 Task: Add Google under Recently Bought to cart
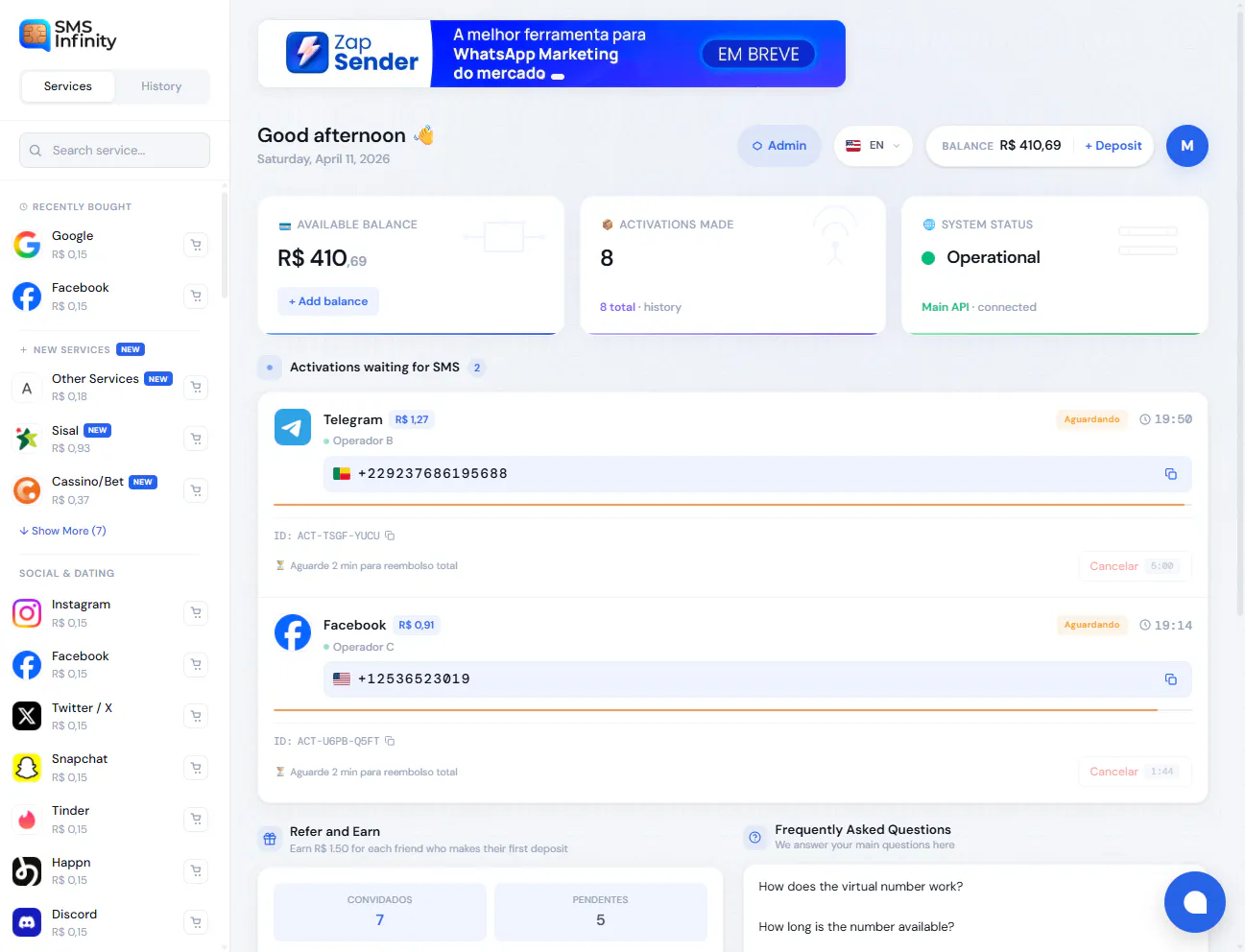coord(196,245)
